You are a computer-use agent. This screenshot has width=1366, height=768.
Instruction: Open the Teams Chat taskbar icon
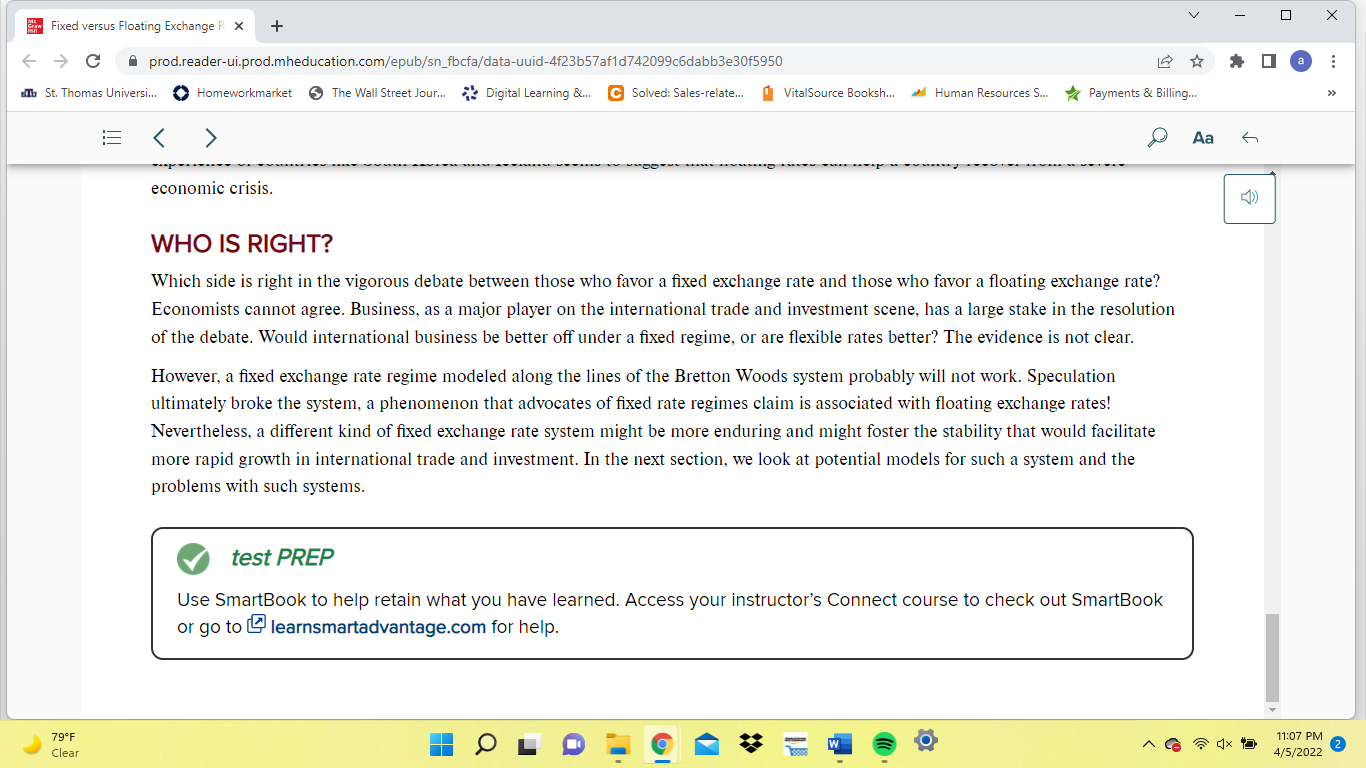573,744
